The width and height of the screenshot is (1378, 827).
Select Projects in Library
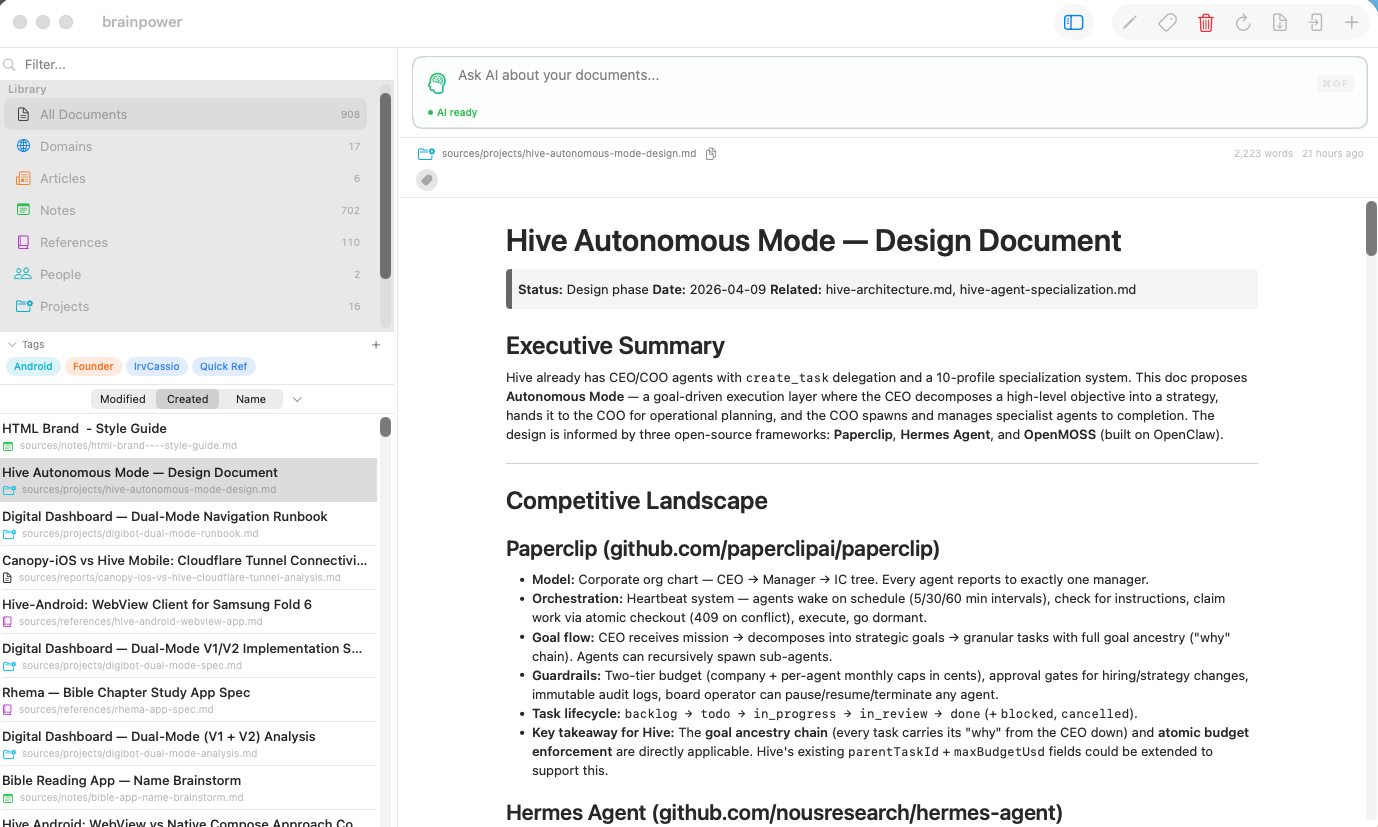(185, 306)
